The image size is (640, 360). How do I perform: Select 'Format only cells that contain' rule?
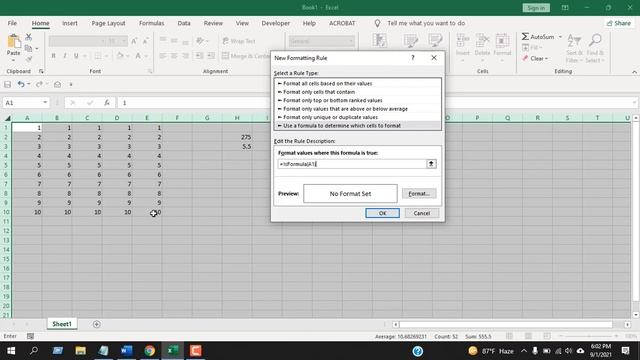[x=358, y=92]
